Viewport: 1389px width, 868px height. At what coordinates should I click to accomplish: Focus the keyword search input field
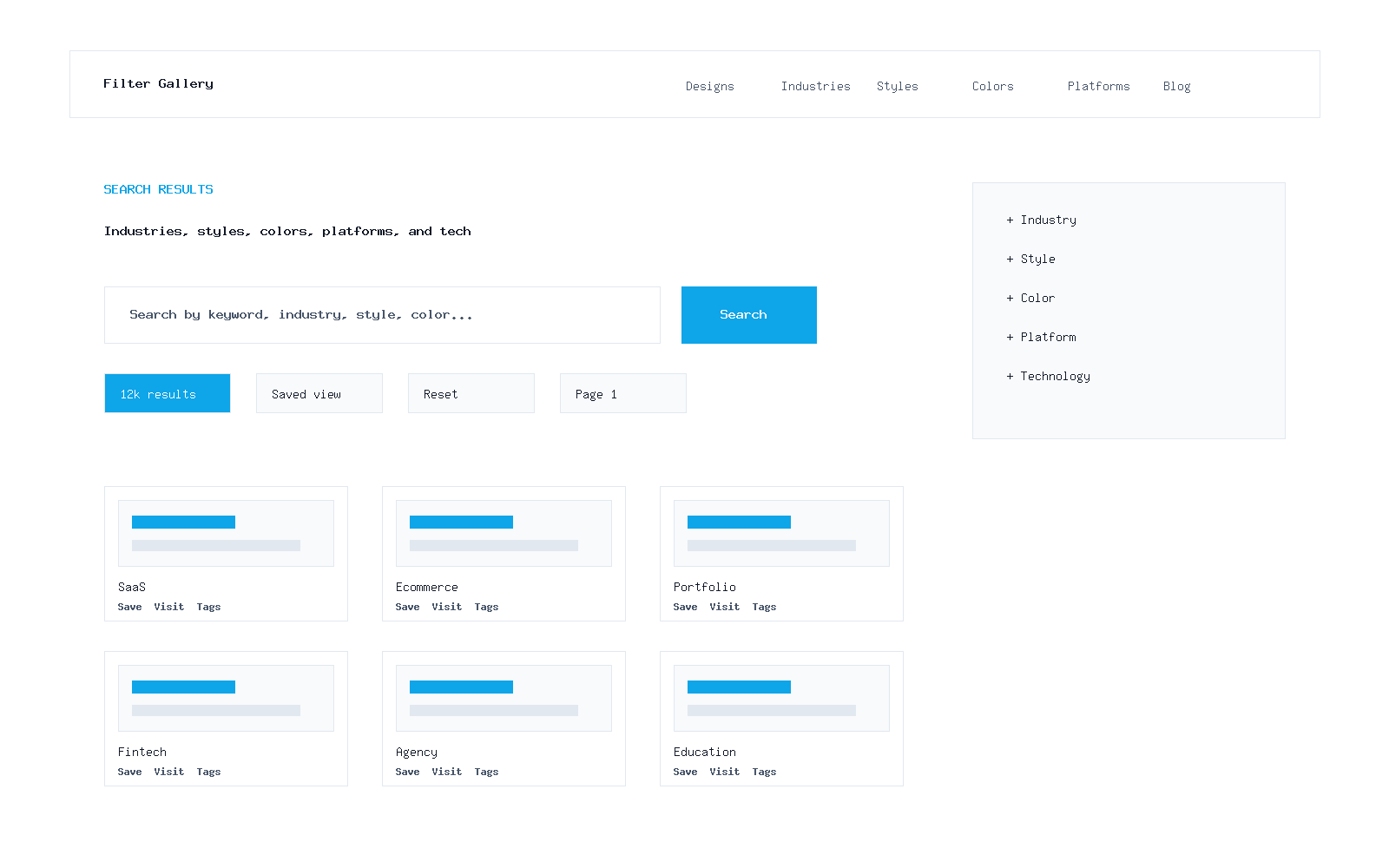pyautogui.click(x=382, y=315)
